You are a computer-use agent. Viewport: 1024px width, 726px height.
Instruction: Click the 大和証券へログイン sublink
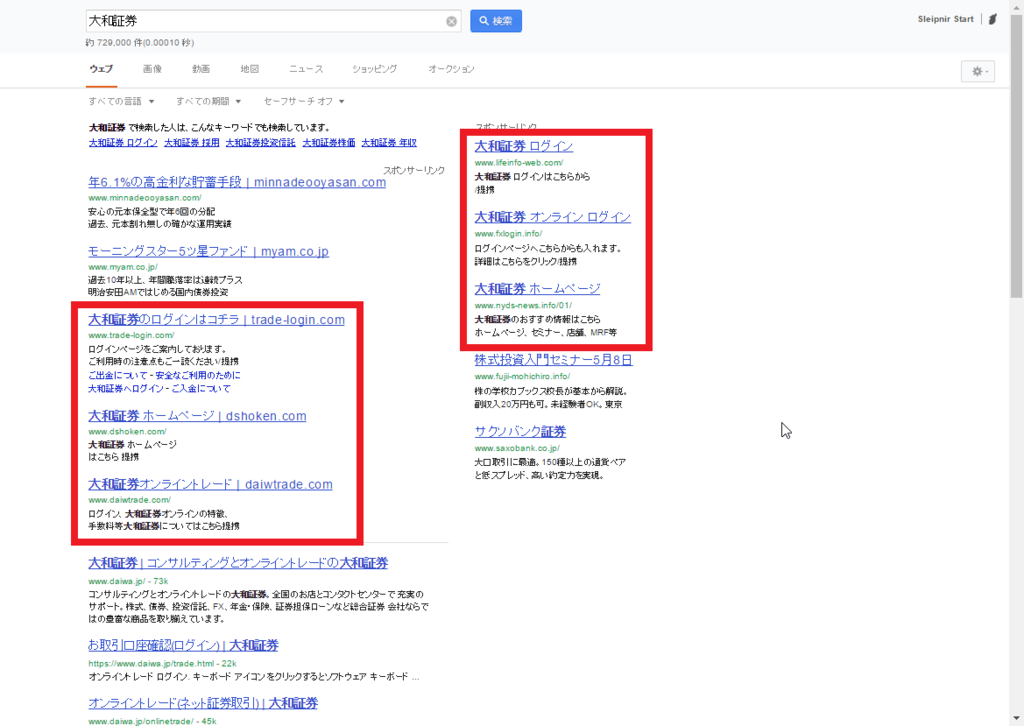tap(126, 388)
